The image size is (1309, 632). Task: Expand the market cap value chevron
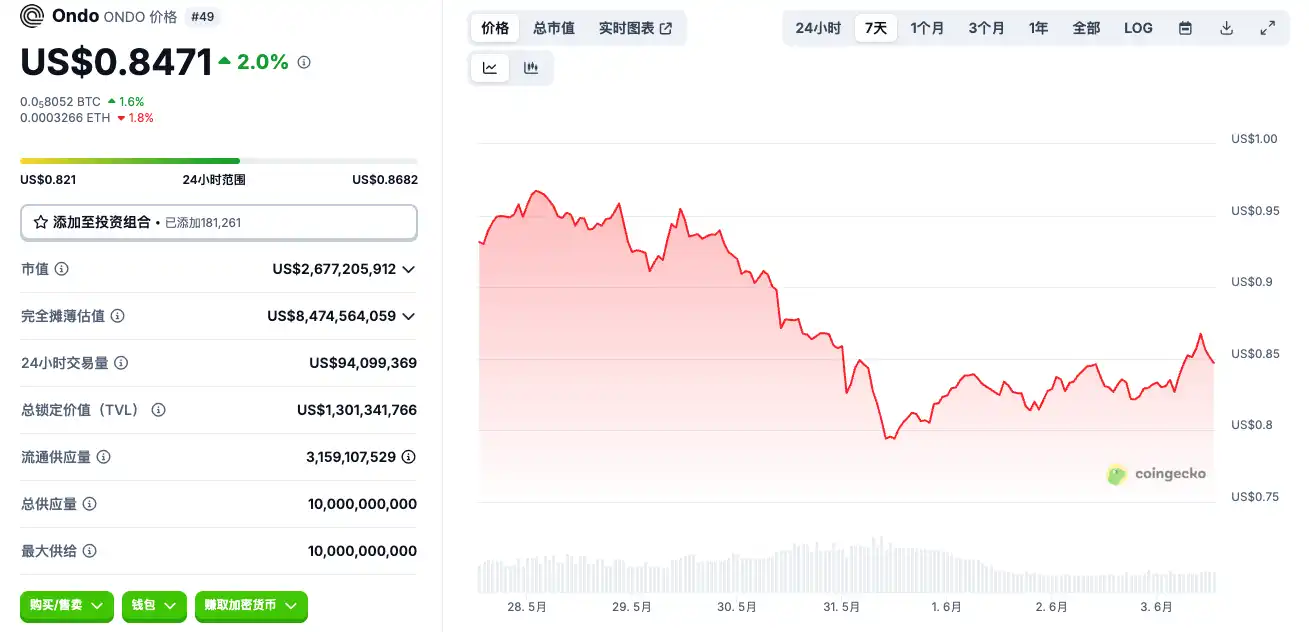click(408, 269)
